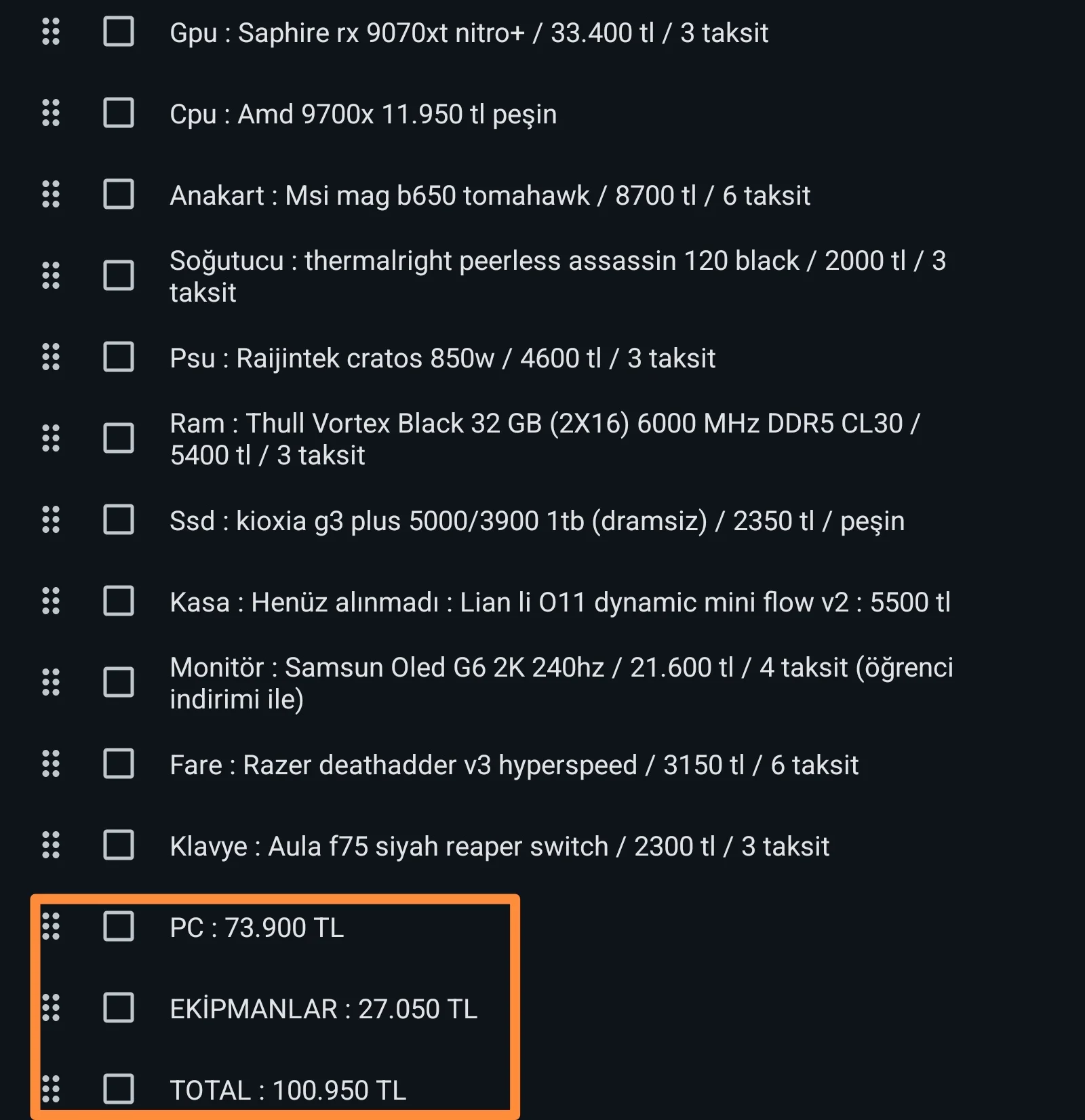Image resolution: width=1085 pixels, height=1120 pixels.
Task: Click drag handle beside Fare Razer item
Action: click(51, 764)
